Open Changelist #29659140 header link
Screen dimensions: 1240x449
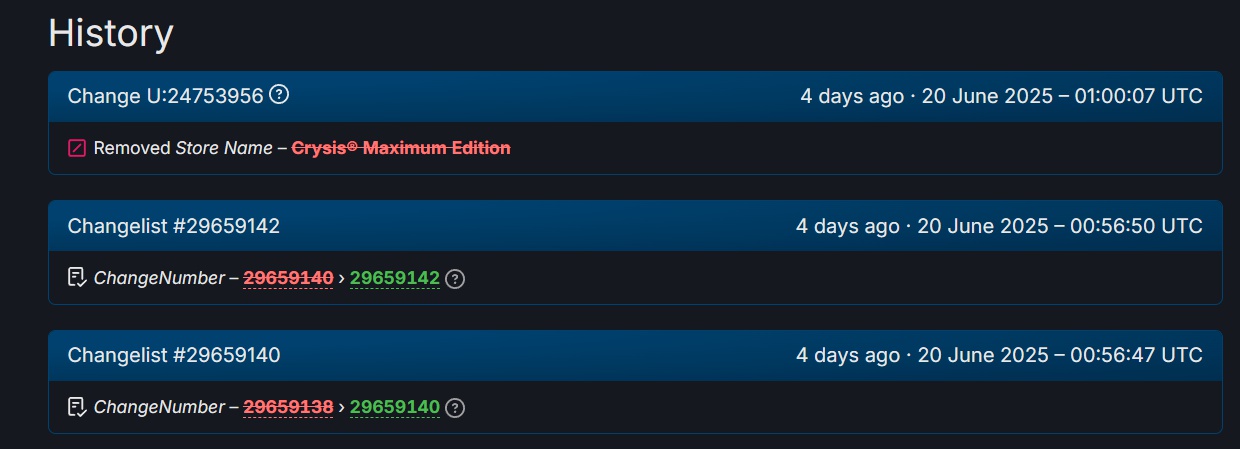click(174, 355)
